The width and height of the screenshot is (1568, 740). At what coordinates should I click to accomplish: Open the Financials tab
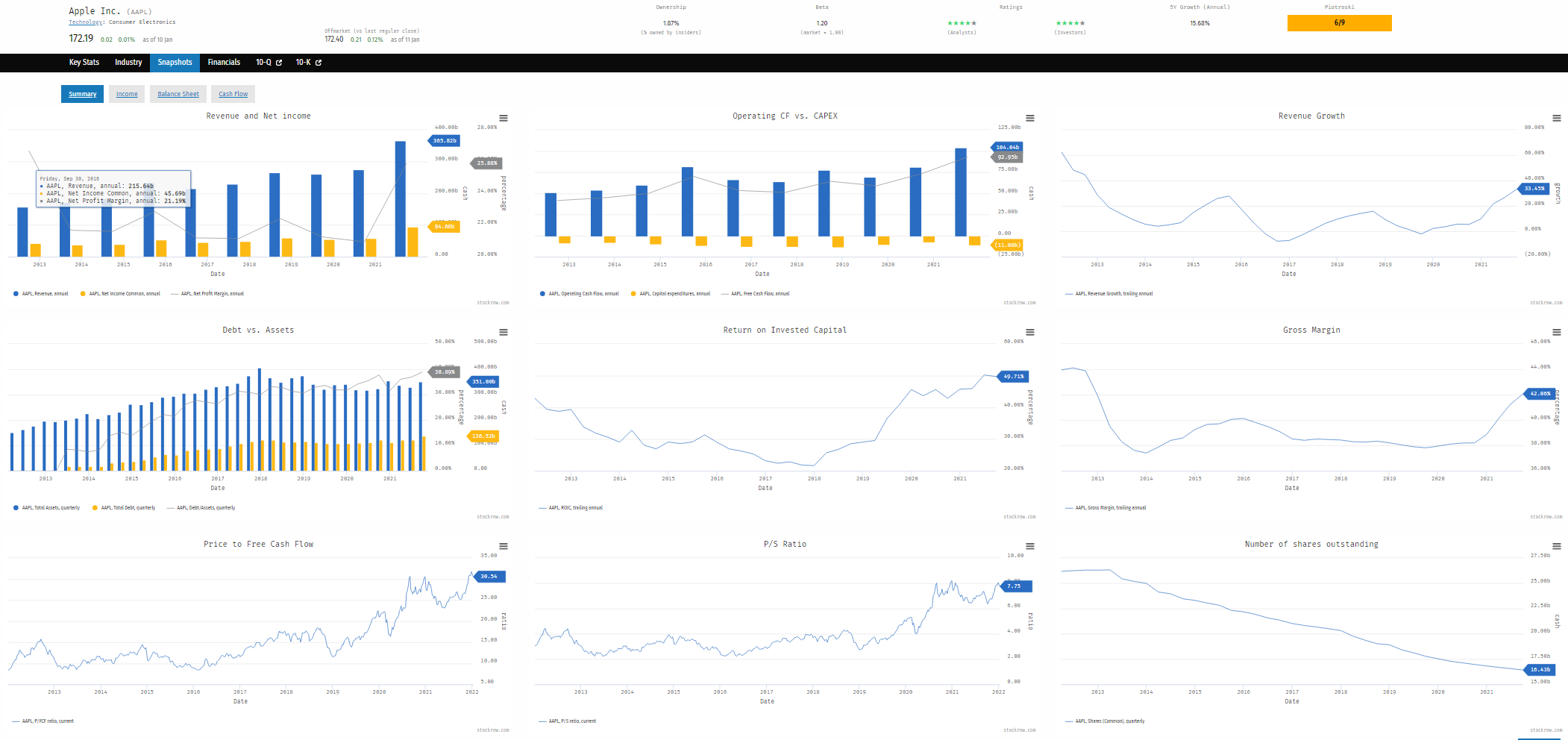click(x=224, y=63)
